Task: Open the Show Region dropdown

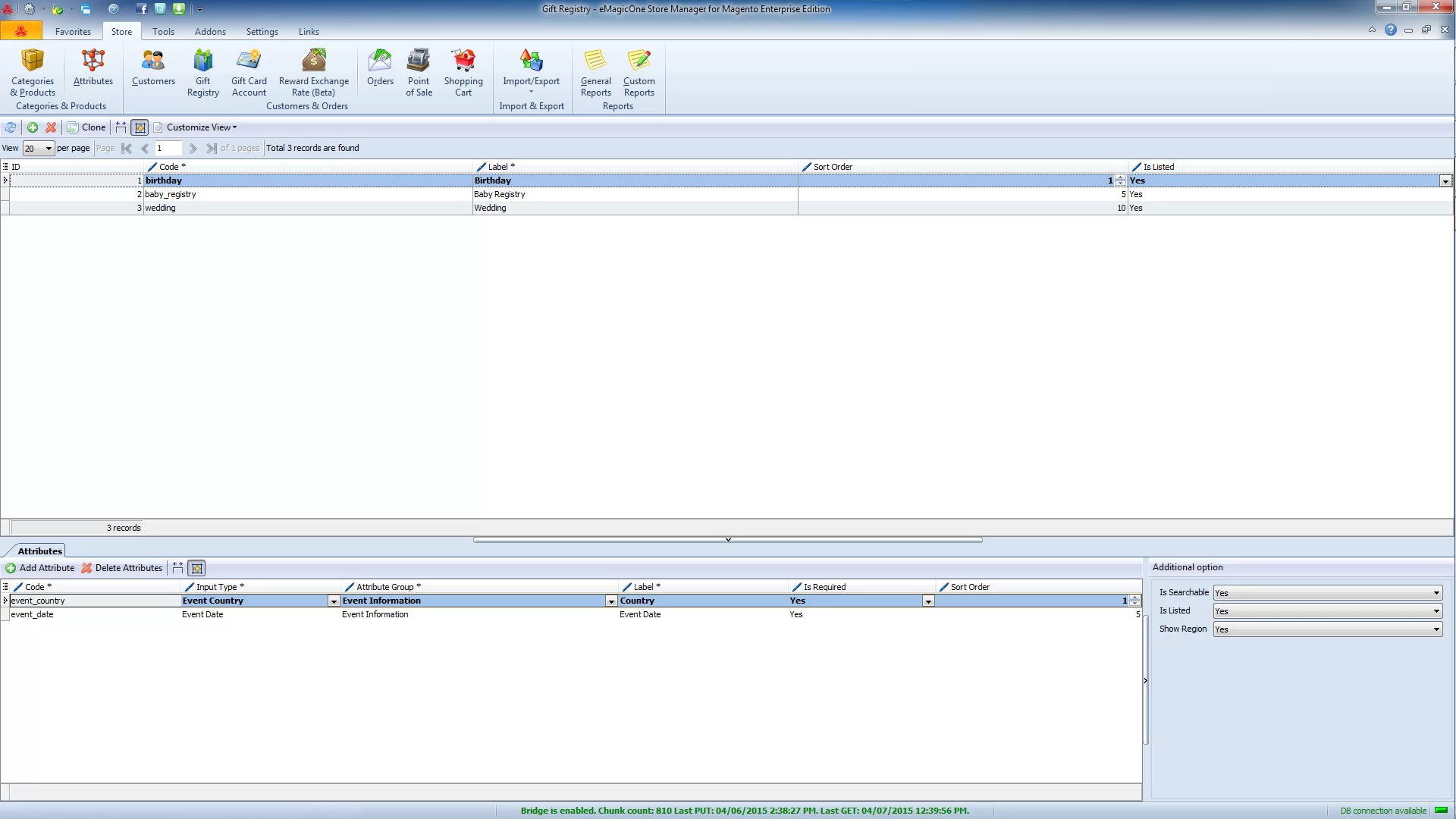Action: (1328, 629)
